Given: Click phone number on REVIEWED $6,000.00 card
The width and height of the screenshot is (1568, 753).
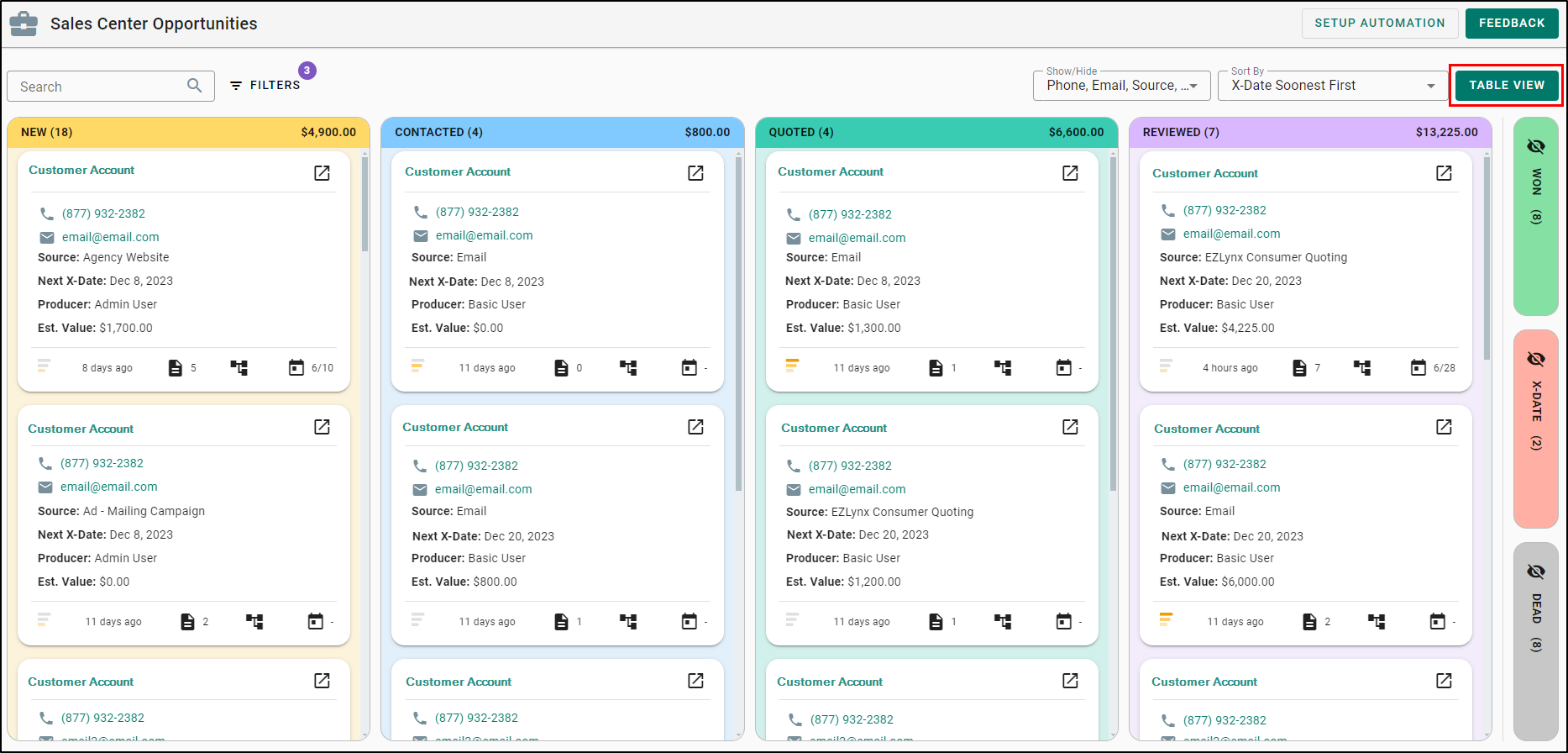Looking at the screenshot, I should pos(1225,464).
